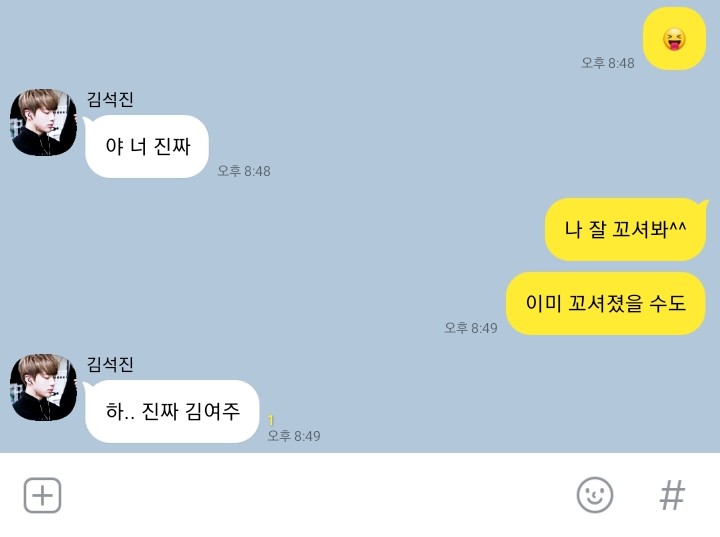The height and width of the screenshot is (537, 720).
Task: Open the emoticon smiley picker
Action: 595,495
